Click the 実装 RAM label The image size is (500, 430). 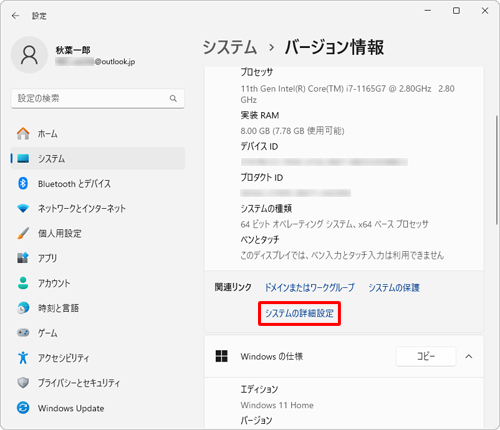click(x=260, y=115)
